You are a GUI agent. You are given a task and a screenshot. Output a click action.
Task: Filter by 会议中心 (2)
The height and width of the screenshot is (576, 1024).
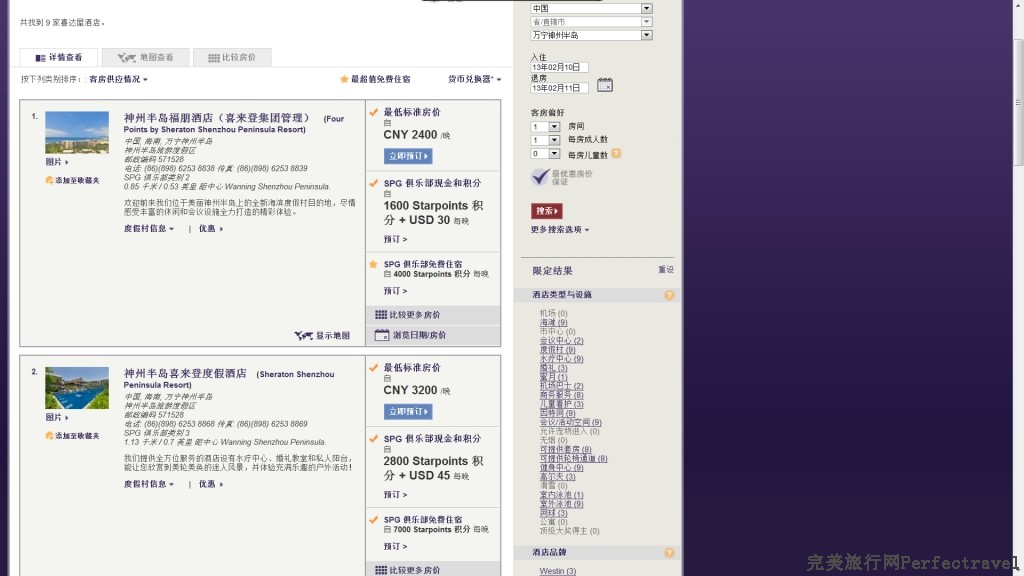coord(561,341)
